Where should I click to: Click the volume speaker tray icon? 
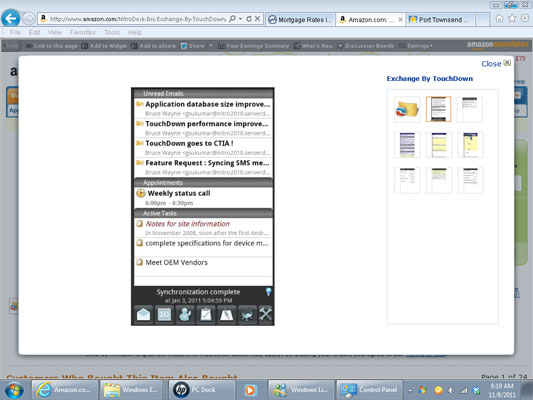[451, 390]
